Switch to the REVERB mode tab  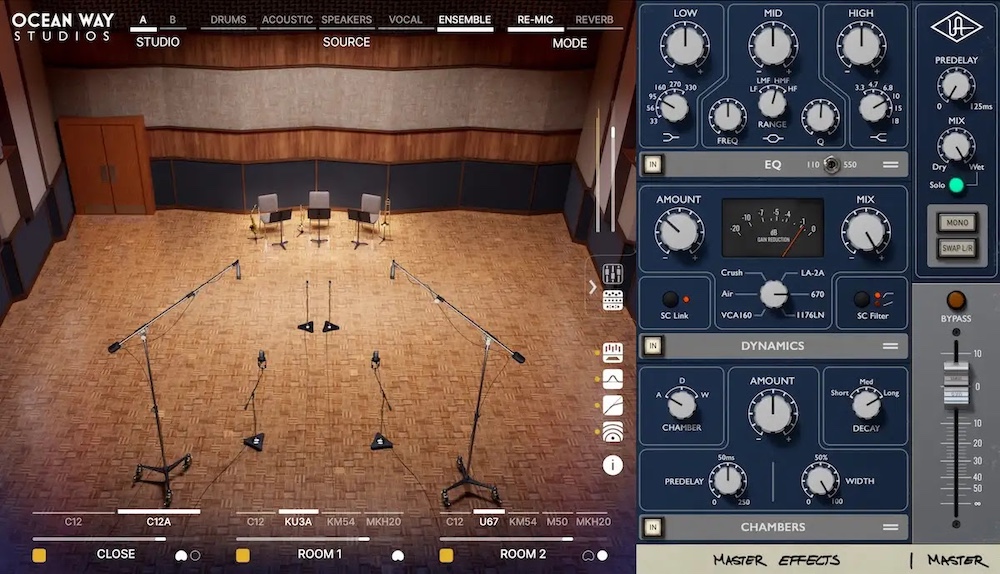pos(594,20)
